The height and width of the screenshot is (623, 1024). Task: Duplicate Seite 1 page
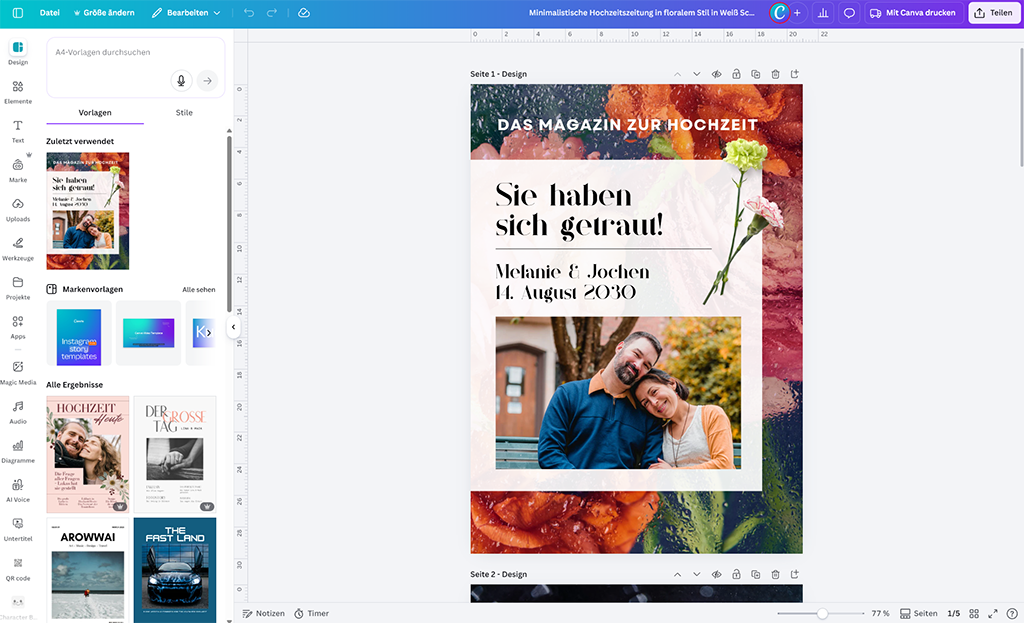coord(756,74)
